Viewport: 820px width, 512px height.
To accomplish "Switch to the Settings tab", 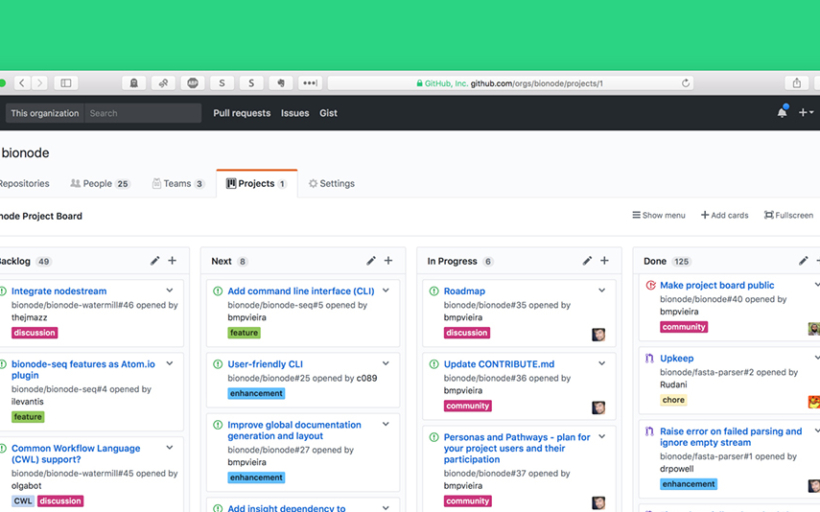I will click(x=332, y=184).
